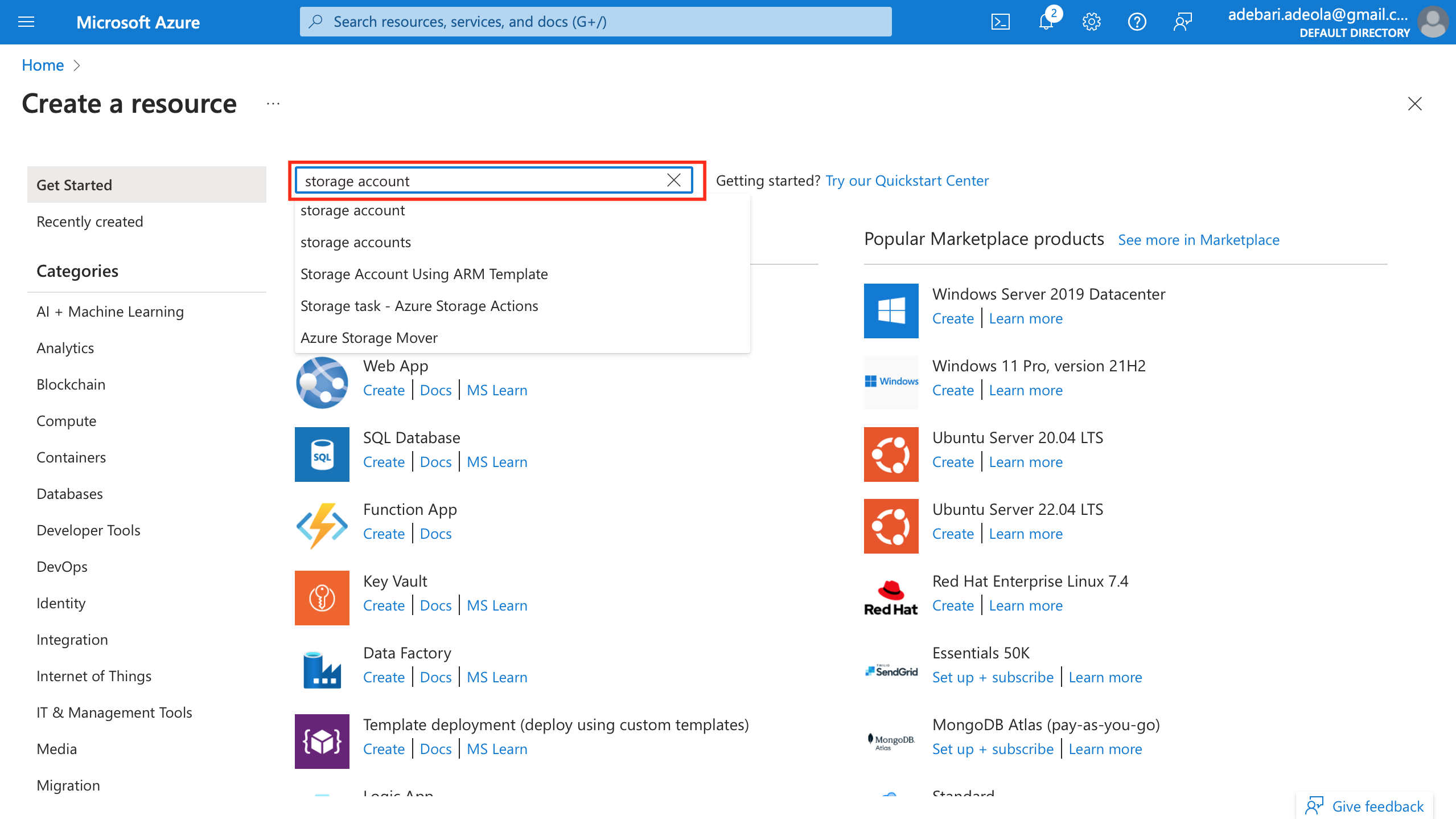Click the top Azure search bar

tap(595, 22)
